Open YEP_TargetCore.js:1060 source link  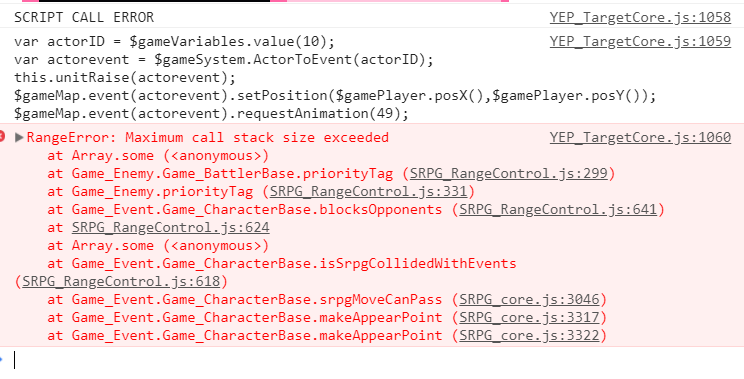tap(640, 138)
